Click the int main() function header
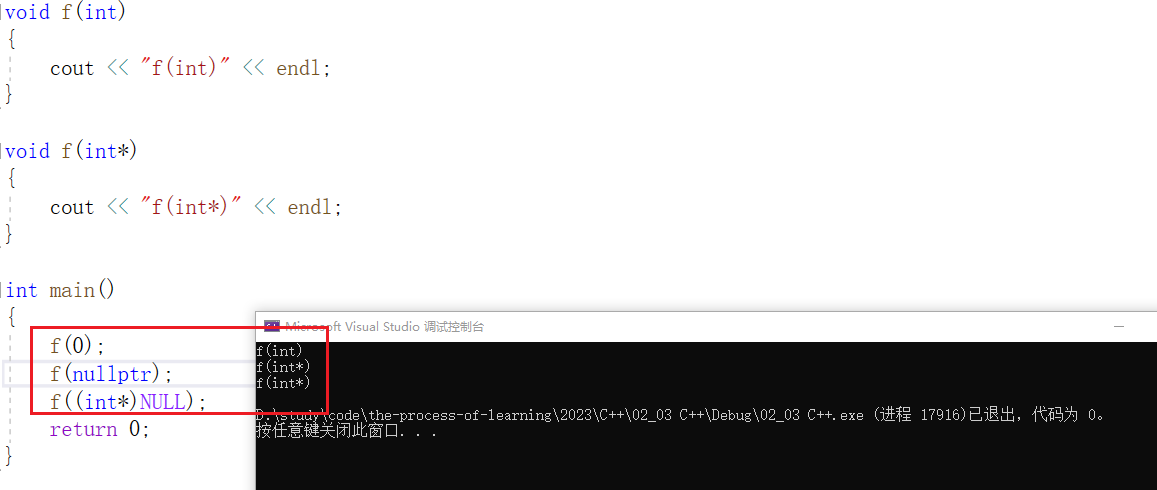This screenshot has height=490, width=1157. click(61, 290)
